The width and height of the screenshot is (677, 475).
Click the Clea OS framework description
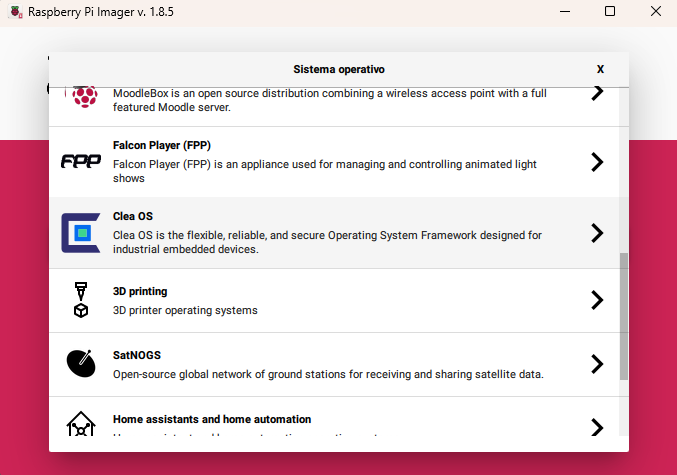pyautogui.click(x=327, y=242)
